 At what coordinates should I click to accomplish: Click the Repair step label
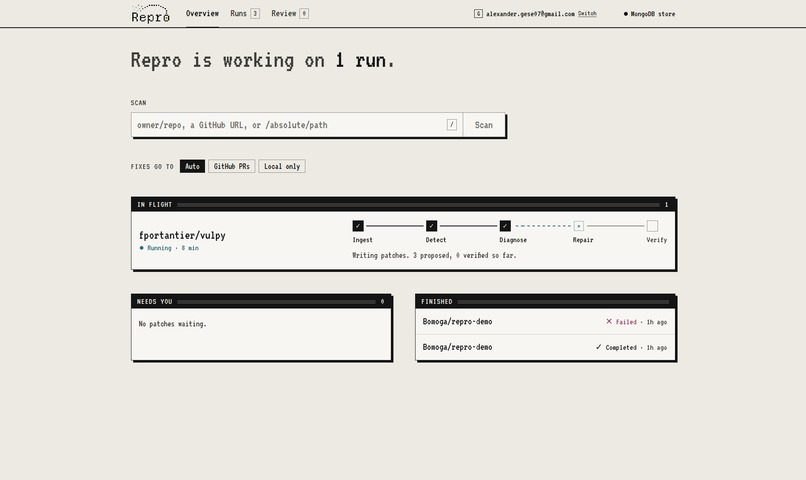click(583, 240)
